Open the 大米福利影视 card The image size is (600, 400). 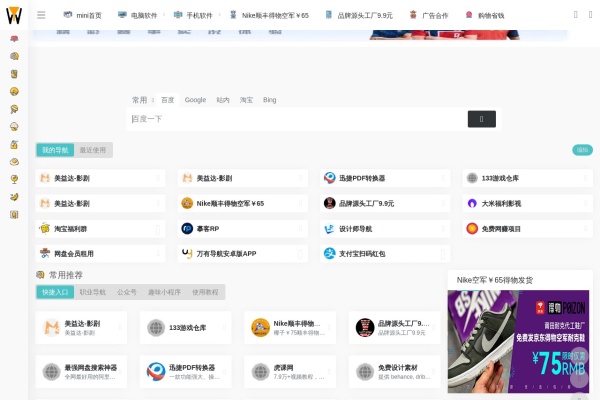(527, 203)
